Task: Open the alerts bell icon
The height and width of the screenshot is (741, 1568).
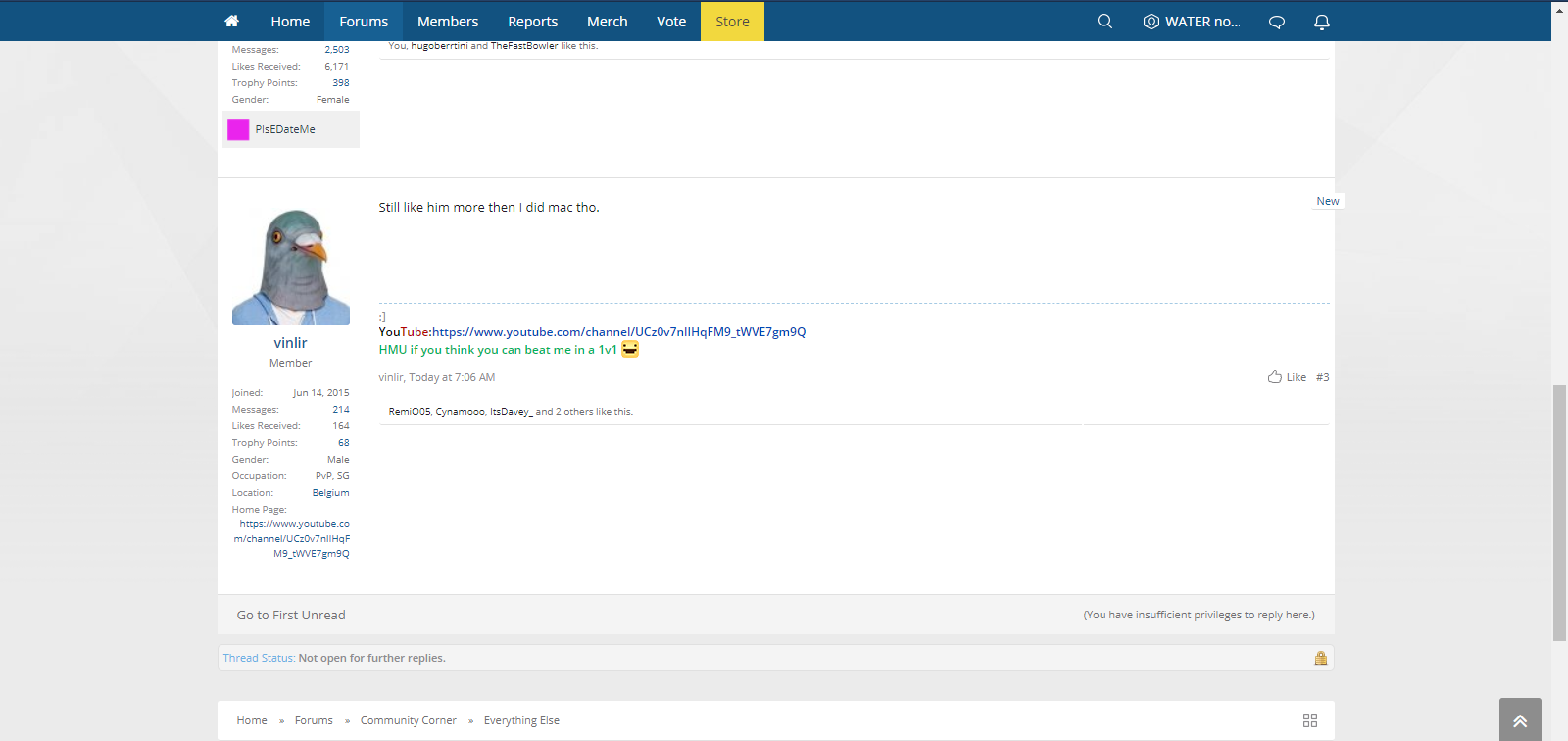Action: coord(1322,22)
